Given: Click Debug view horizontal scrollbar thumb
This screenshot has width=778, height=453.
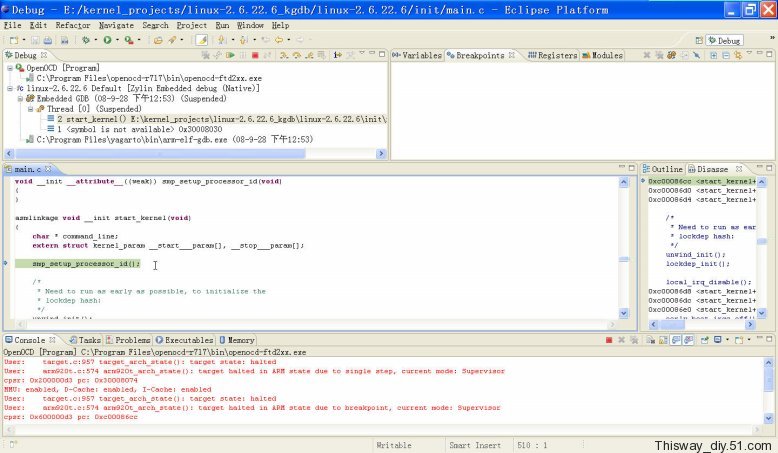Looking at the screenshot, I should 160,154.
